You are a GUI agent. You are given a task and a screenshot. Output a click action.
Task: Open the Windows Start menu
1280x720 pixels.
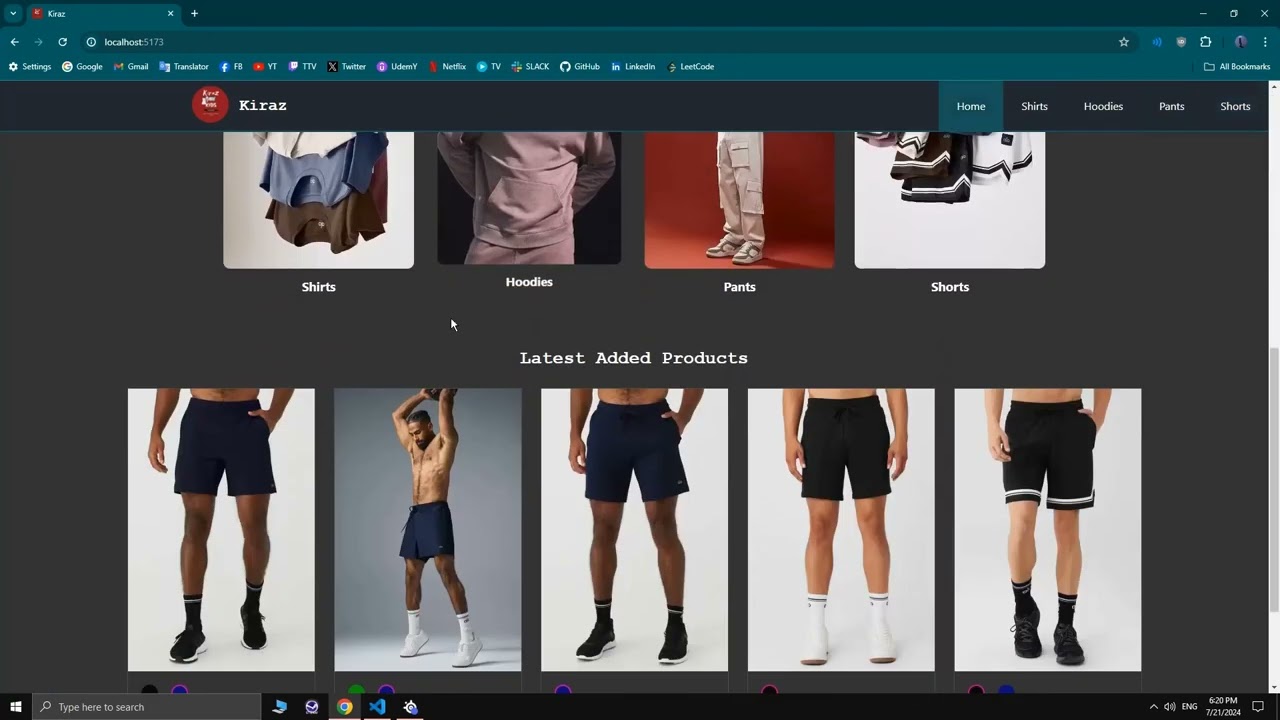15,707
